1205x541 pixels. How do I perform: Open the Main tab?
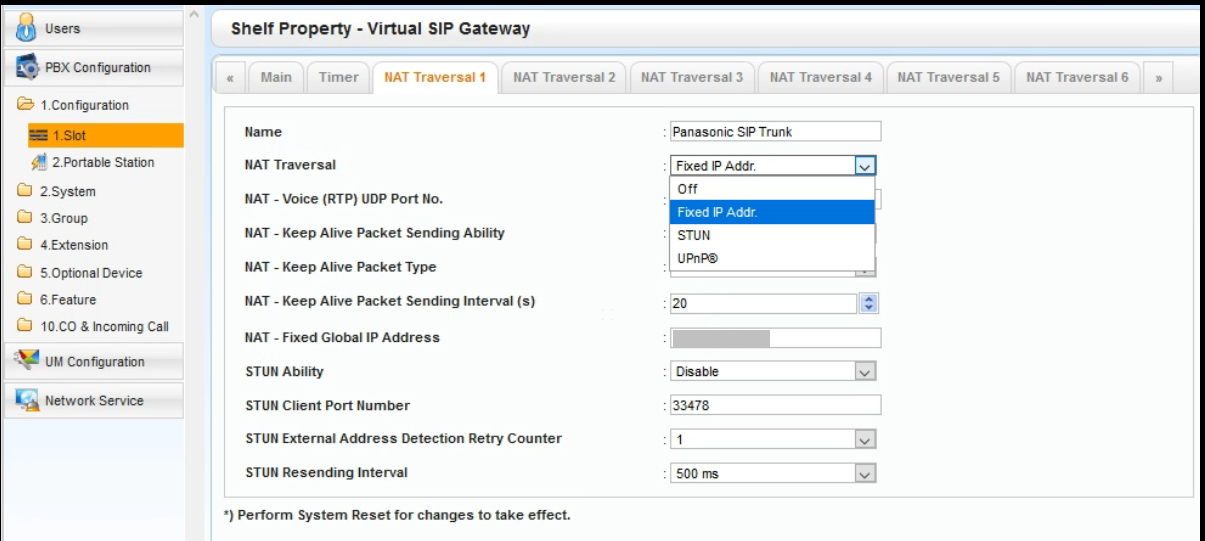(x=276, y=77)
